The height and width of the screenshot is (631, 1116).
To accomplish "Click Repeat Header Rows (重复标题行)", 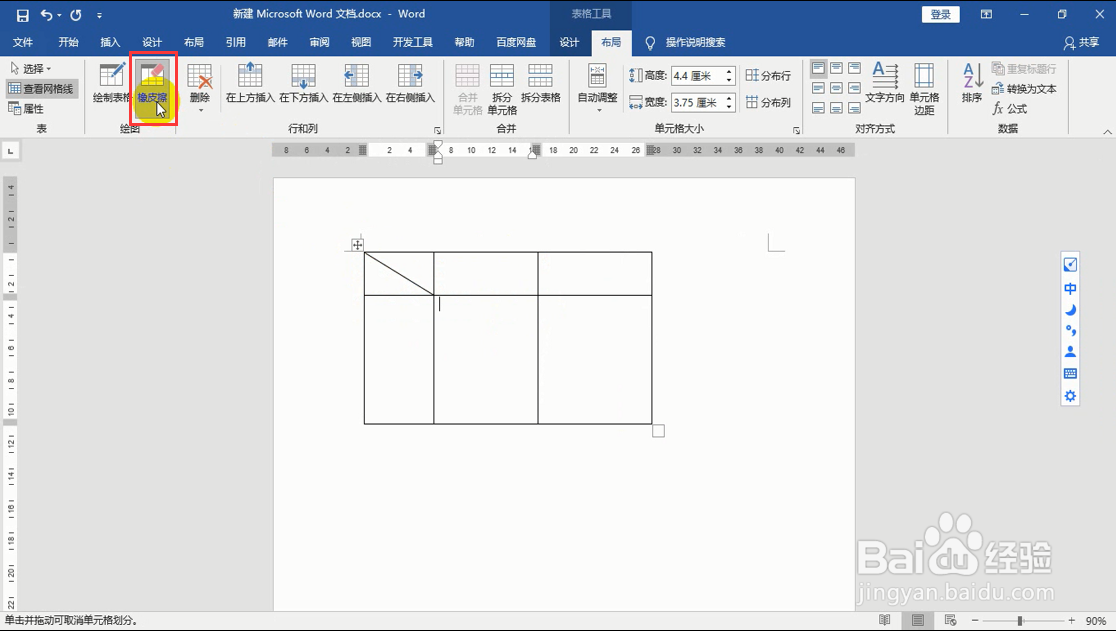I will (x=1024, y=69).
